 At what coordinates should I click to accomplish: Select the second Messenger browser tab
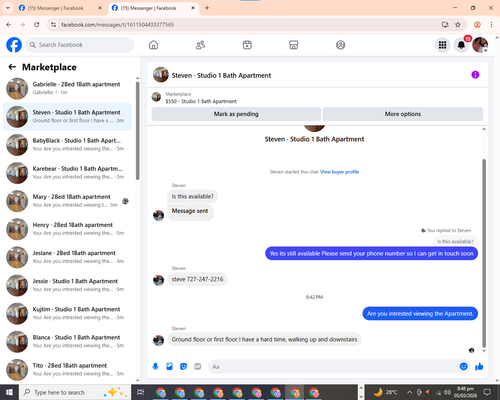coord(153,8)
